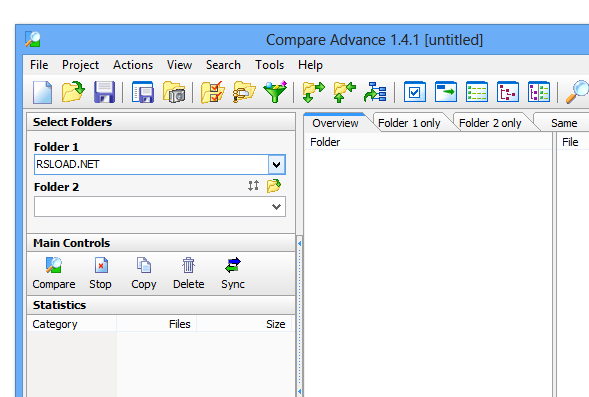
Task: Select the green list view icon
Action: pyautogui.click(x=477, y=92)
